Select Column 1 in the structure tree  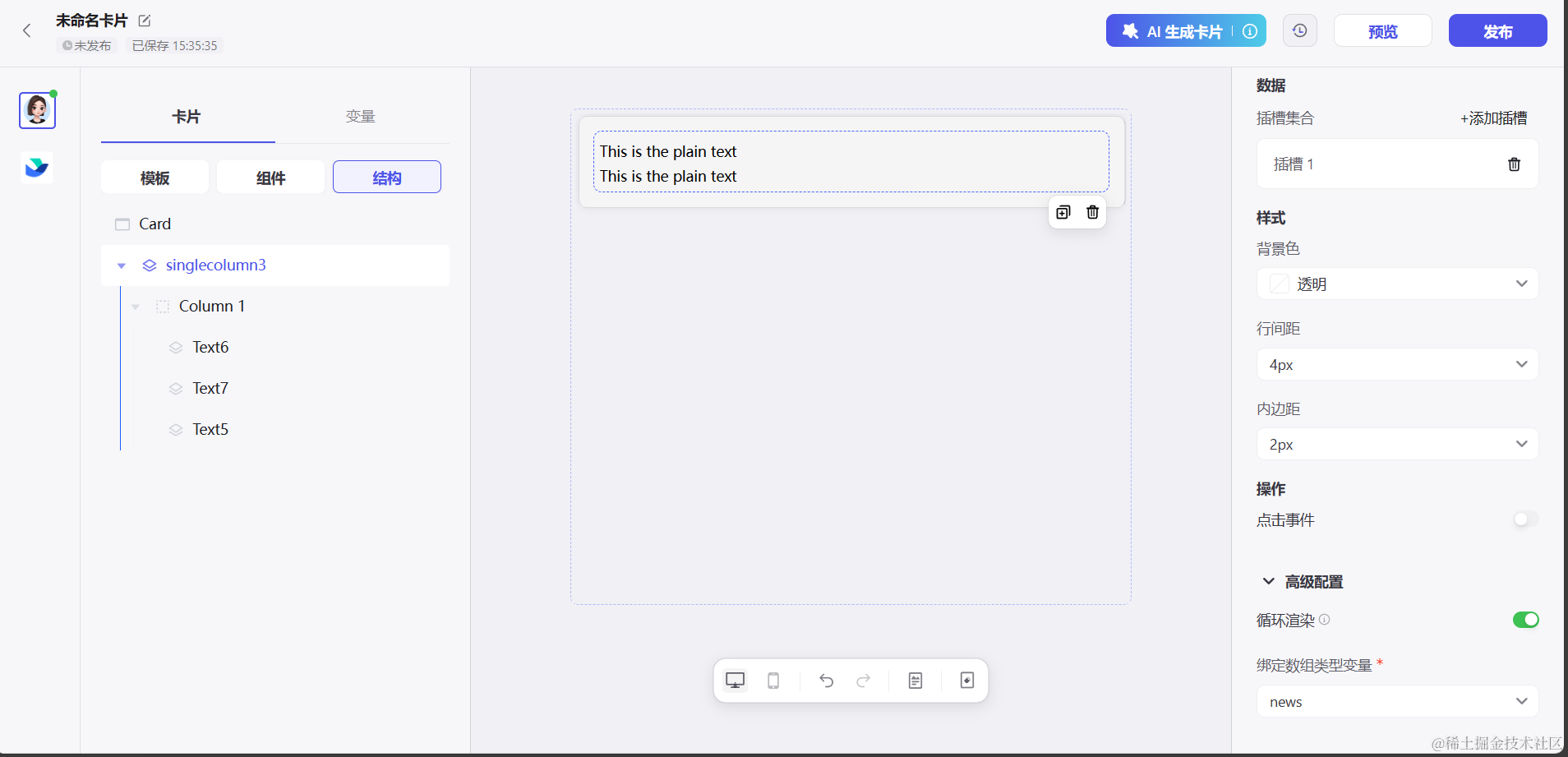275,307
